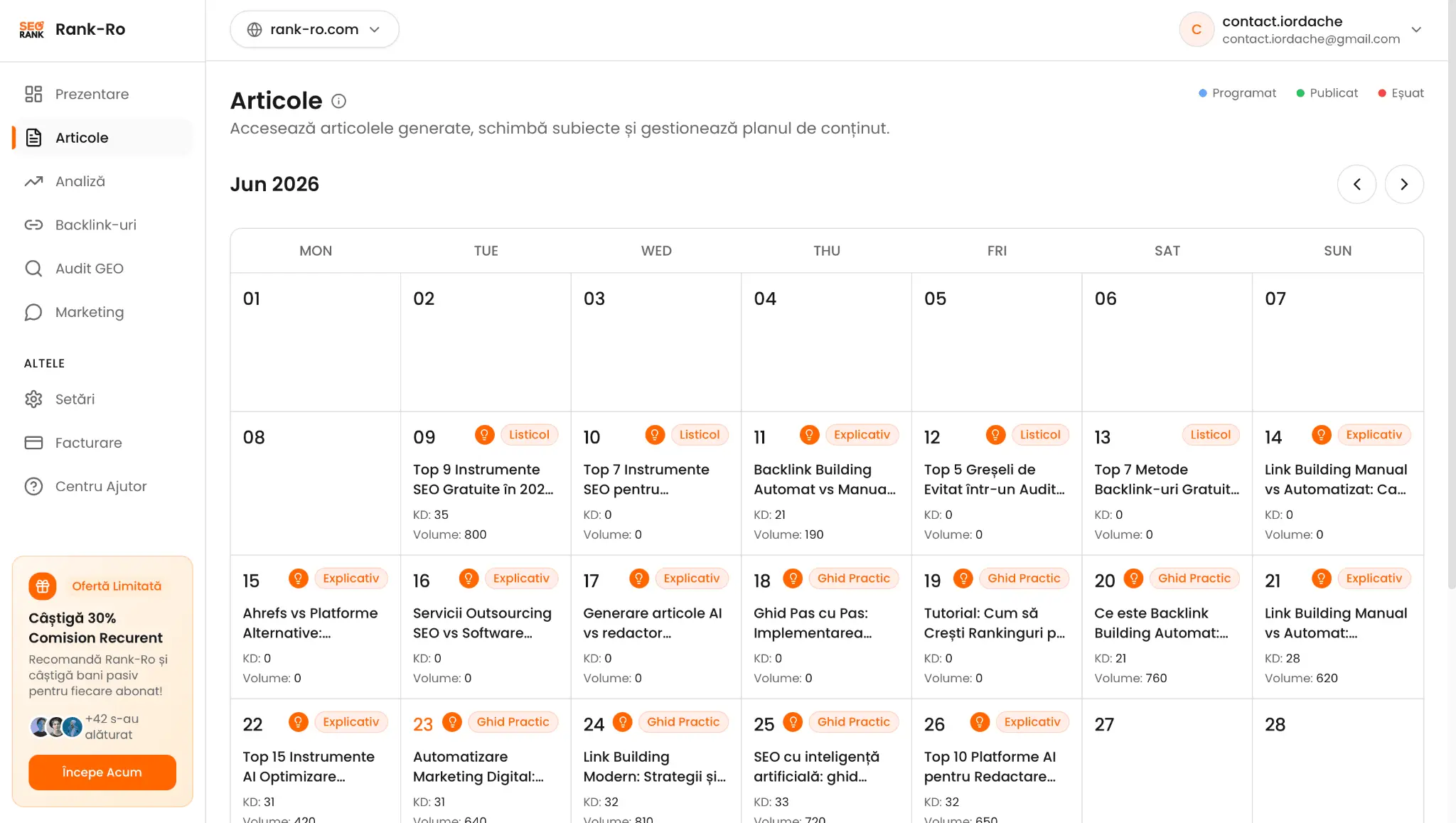Click the Articole document icon
Screen dimensions: 1456x823
pos(33,138)
